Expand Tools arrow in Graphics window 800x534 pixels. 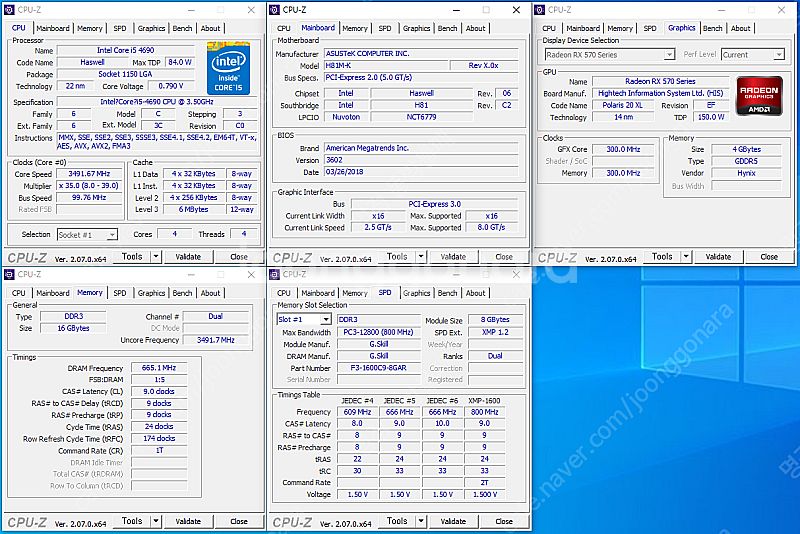[x=686, y=257]
